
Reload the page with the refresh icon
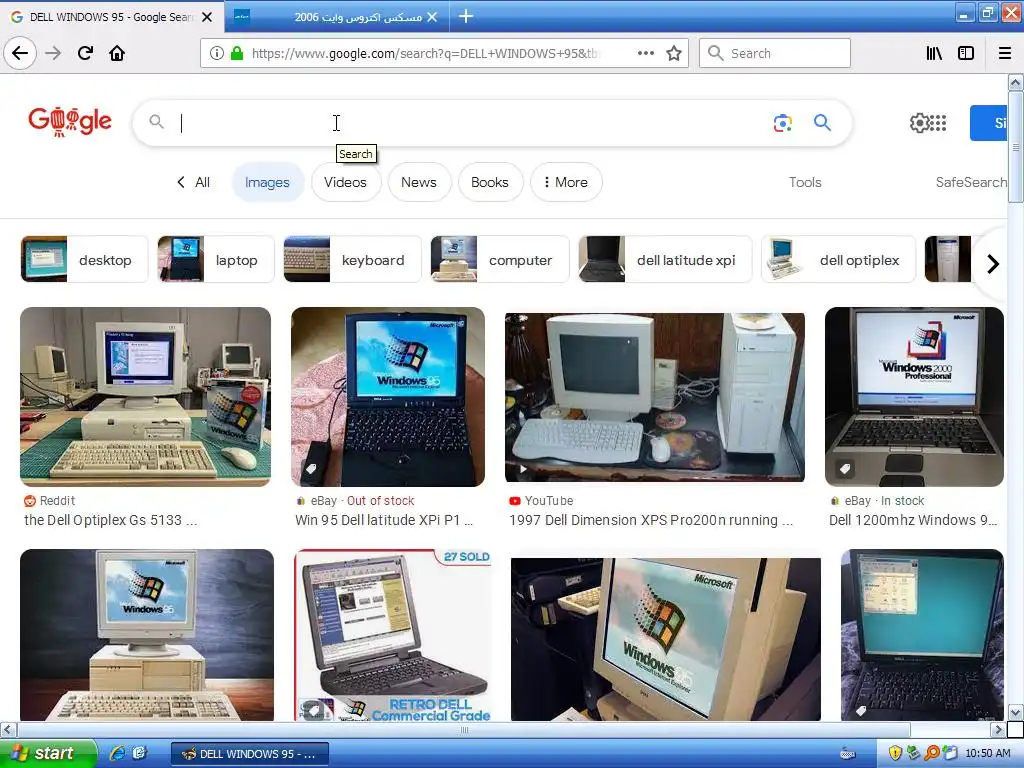pyautogui.click(x=85, y=53)
